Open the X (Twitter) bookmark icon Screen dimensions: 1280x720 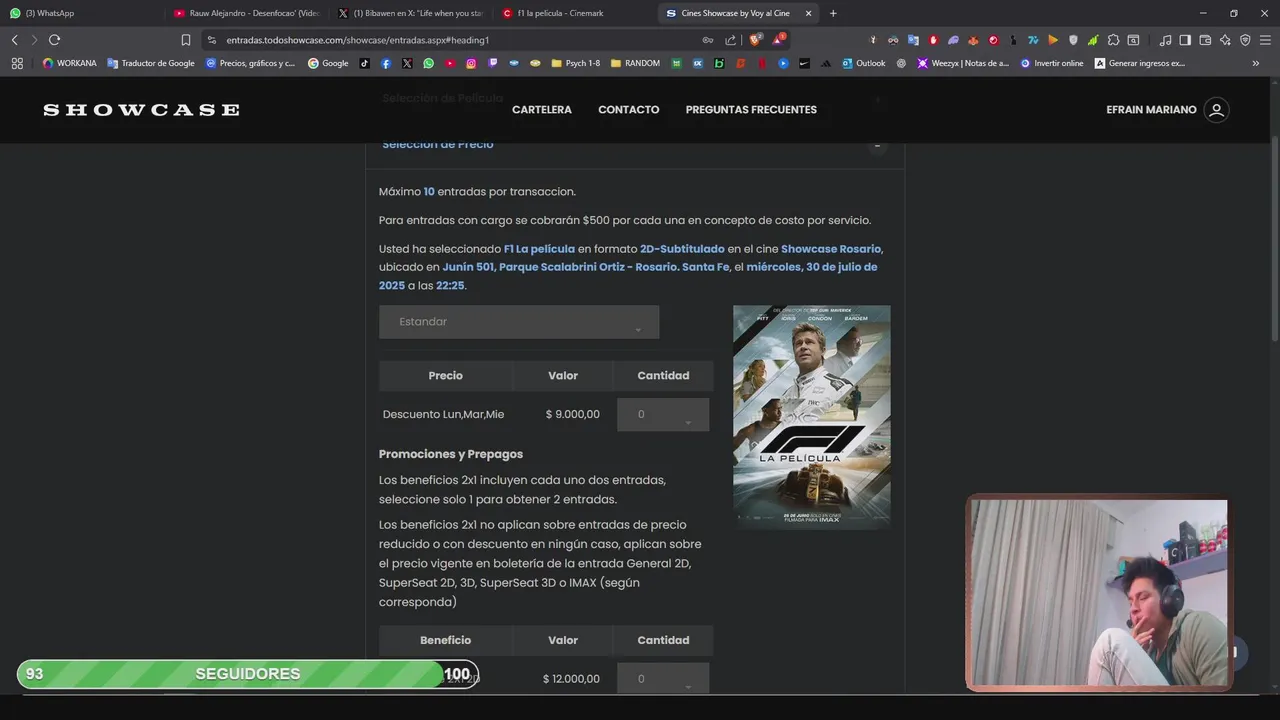407,63
